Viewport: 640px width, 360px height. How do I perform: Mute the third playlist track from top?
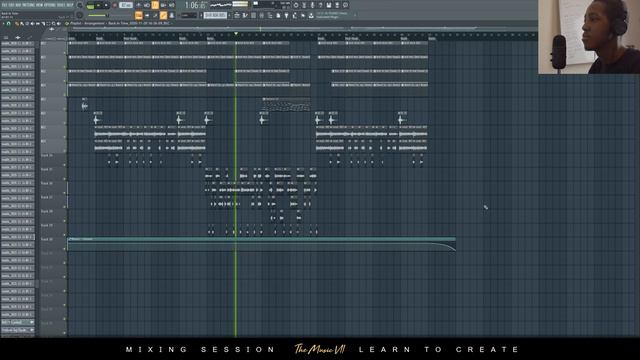pos(64,81)
